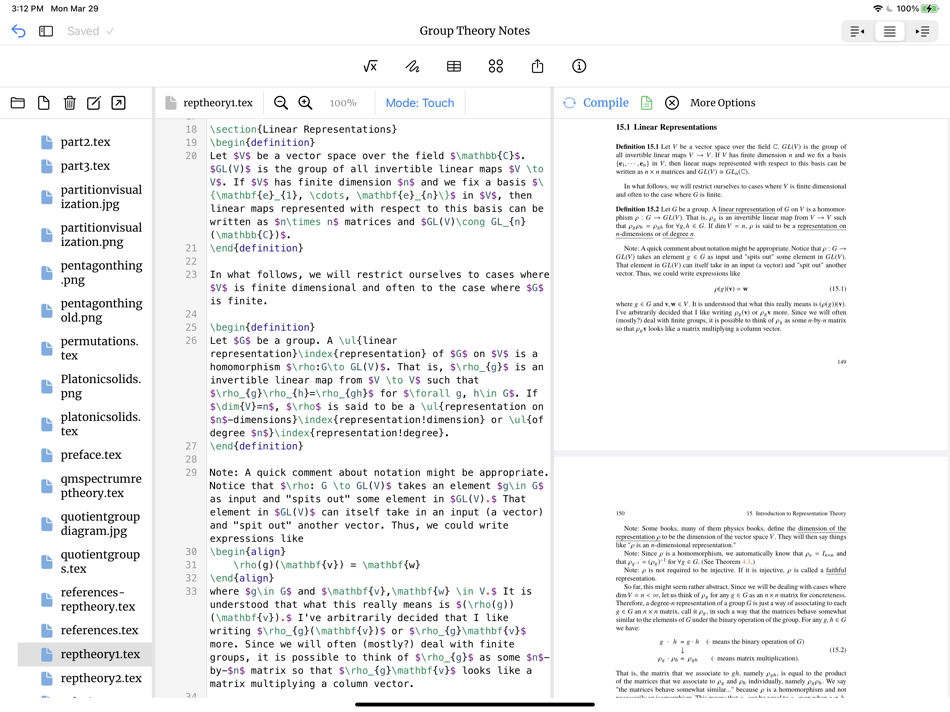Tap the undo back arrow icon
The image size is (950, 712).
tap(18, 31)
